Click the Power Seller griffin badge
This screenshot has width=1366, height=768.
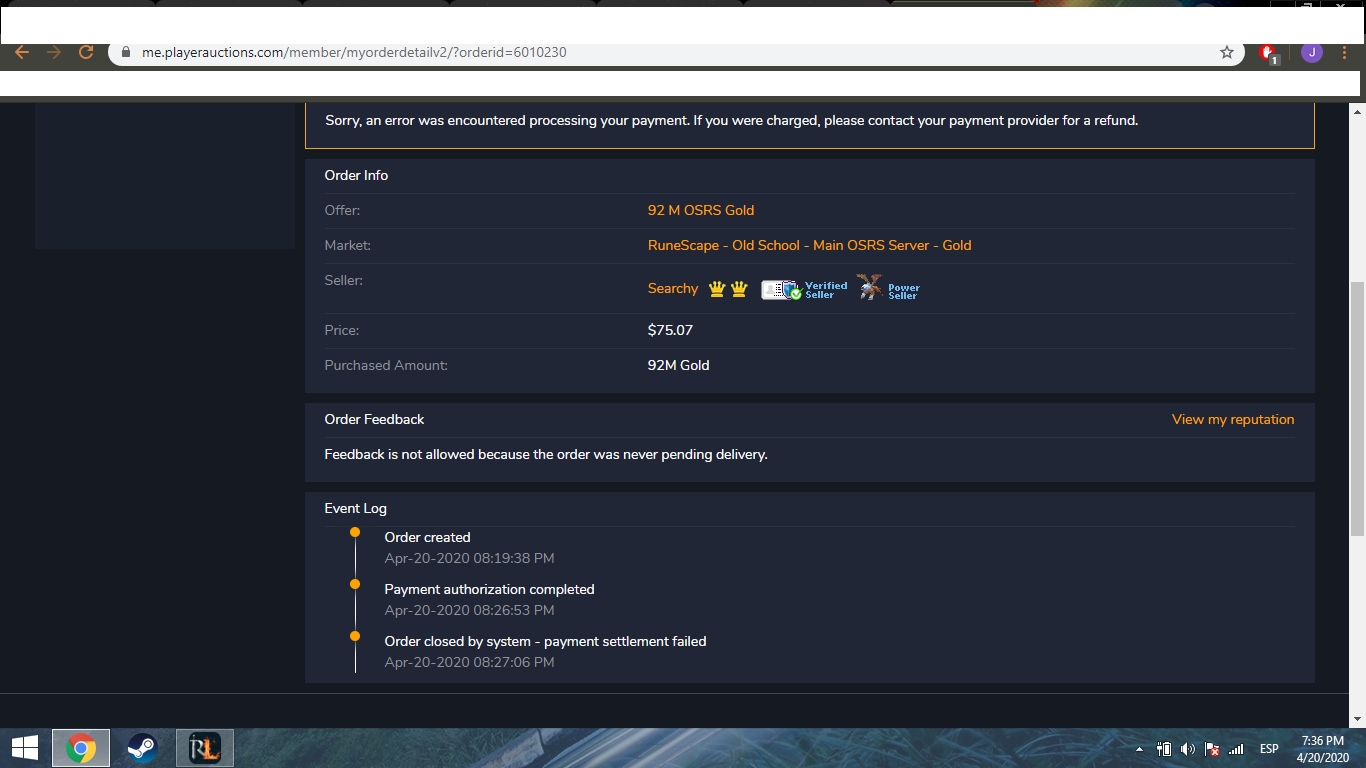[x=887, y=289]
